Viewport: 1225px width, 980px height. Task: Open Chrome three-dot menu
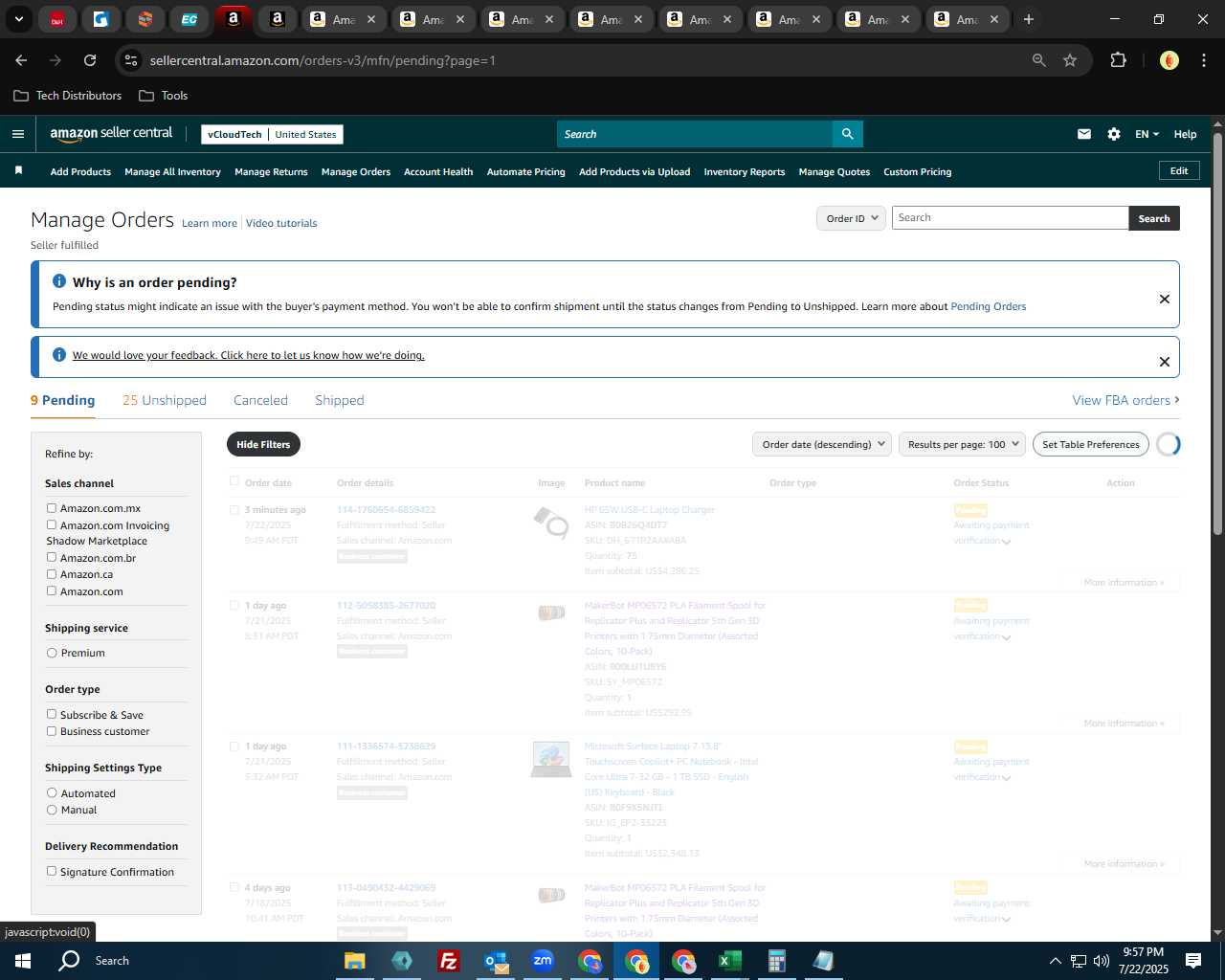tap(1202, 60)
